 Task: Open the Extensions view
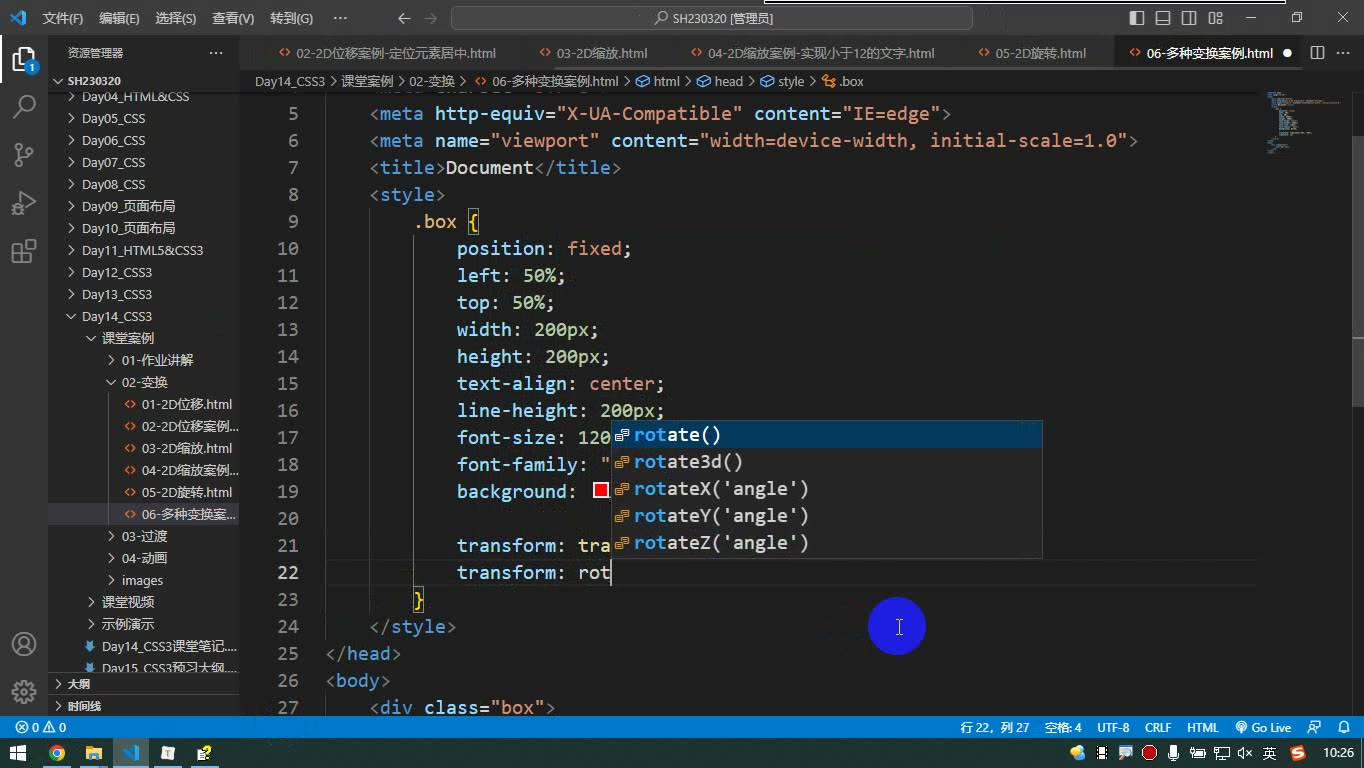pyautogui.click(x=24, y=251)
